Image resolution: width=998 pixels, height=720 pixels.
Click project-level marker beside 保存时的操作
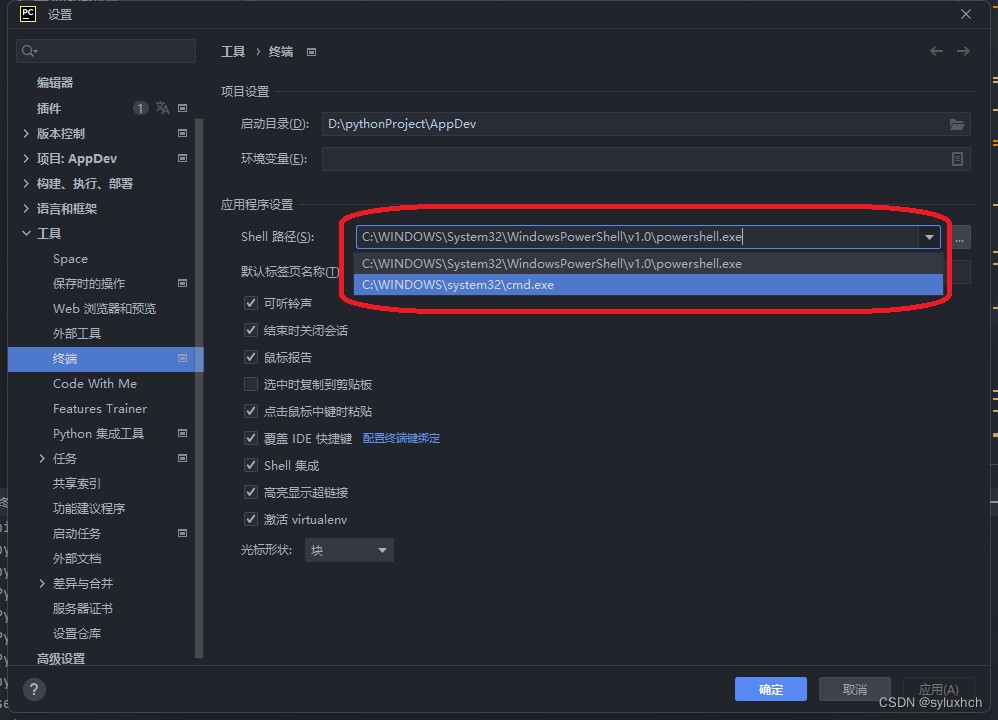click(x=183, y=283)
